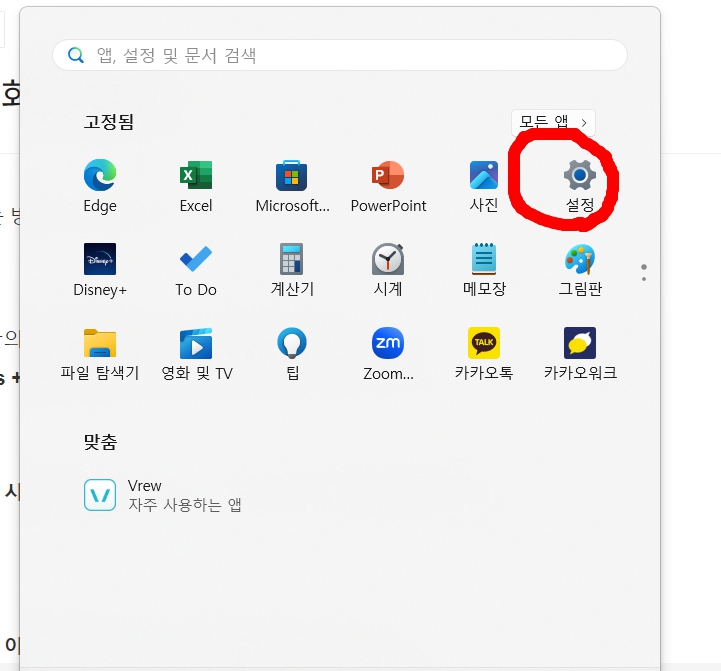This screenshot has height=671, width=721.
Task: Launch the 그림판 paint app
Action: tap(580, 270)
